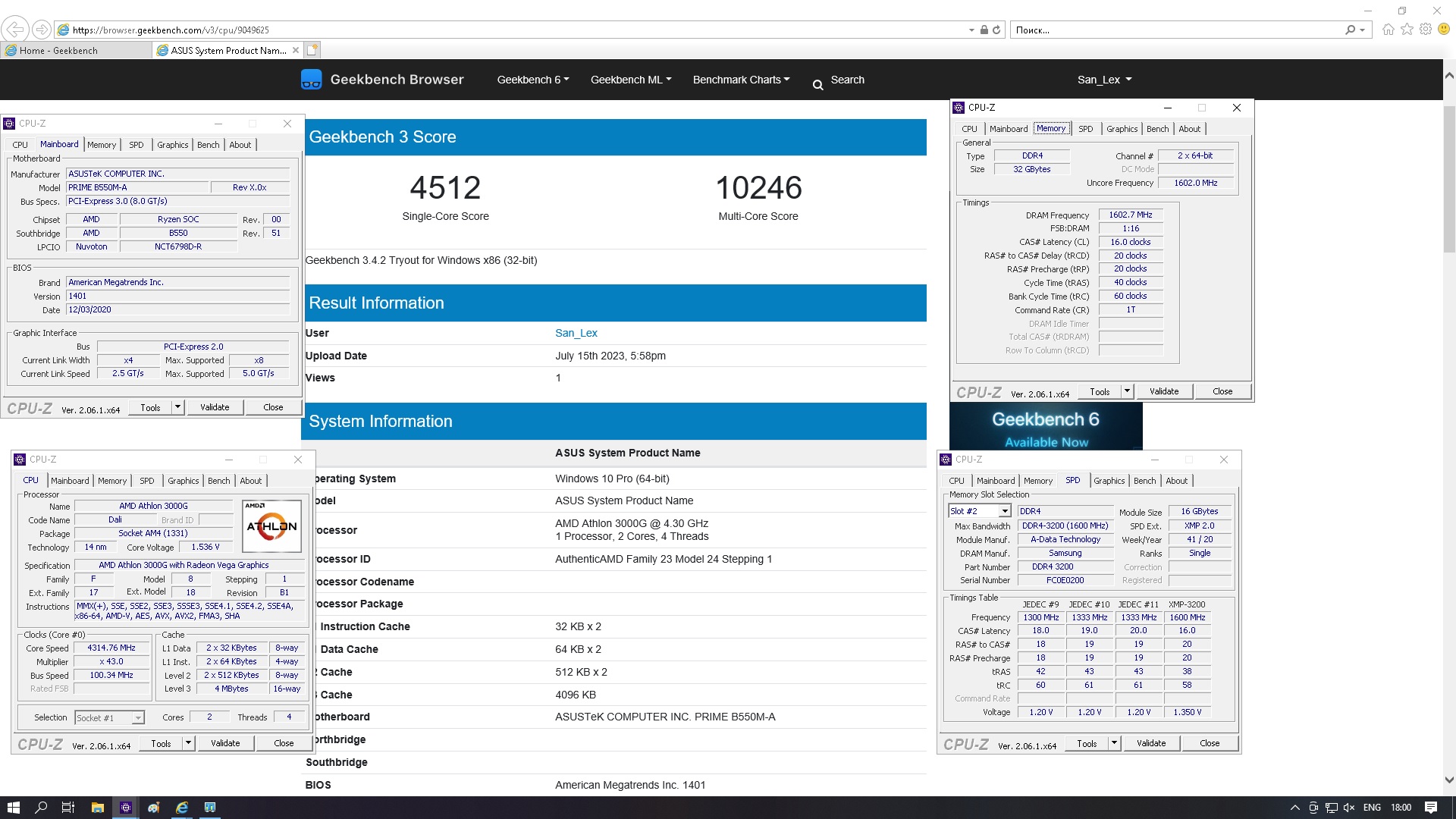The height and width of the screenshot is (819, 1456).
Task: Select CPU tab in Memory CPU-Z window
Action: (969, 129)
